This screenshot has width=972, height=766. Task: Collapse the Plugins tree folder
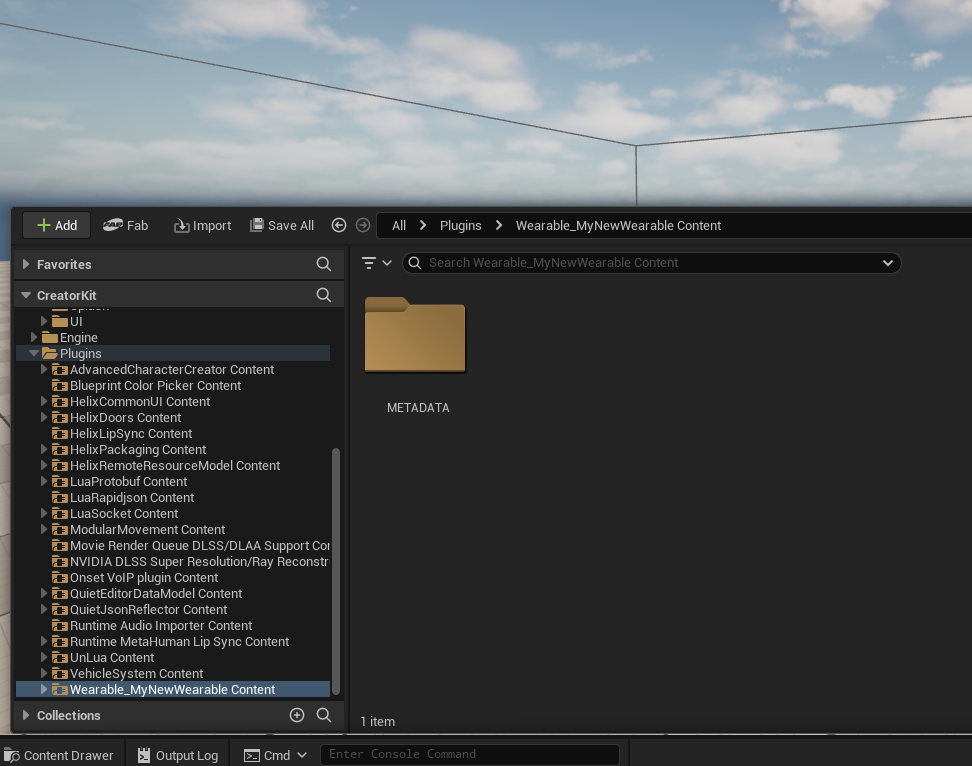tap(34, 353)
